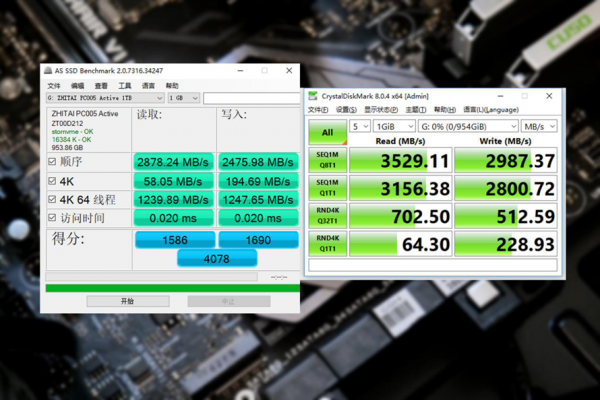Viewport: 600px width, 400px height.
Task: Click the Write (MB/s) column header
Action: [x=505, y=141]
